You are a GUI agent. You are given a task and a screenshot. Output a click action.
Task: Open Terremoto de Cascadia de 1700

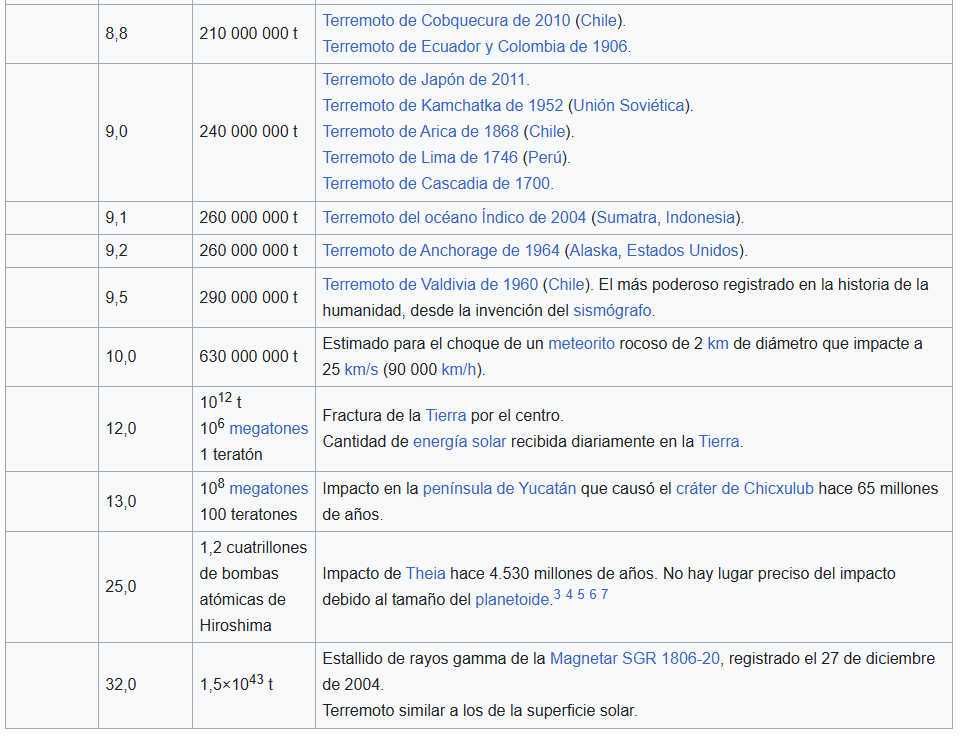(x=436, y=183)
